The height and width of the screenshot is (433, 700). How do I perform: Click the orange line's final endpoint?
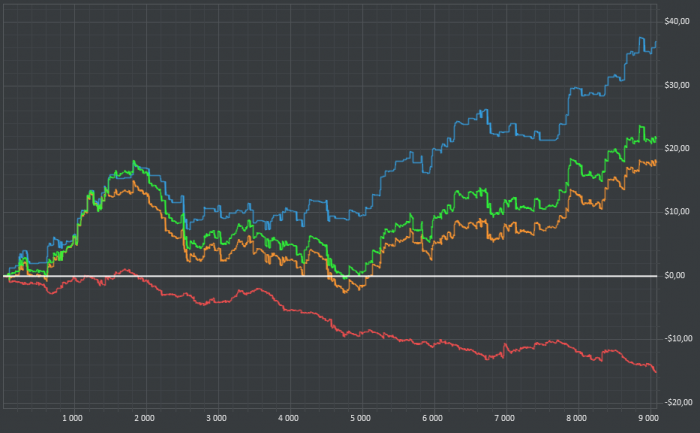(x=656, y=161)
